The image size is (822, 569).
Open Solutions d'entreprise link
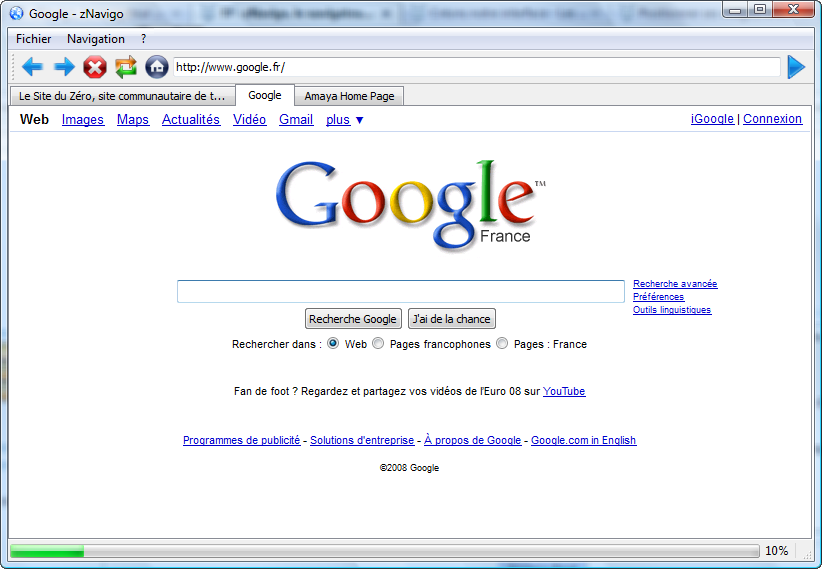[362, 441]
